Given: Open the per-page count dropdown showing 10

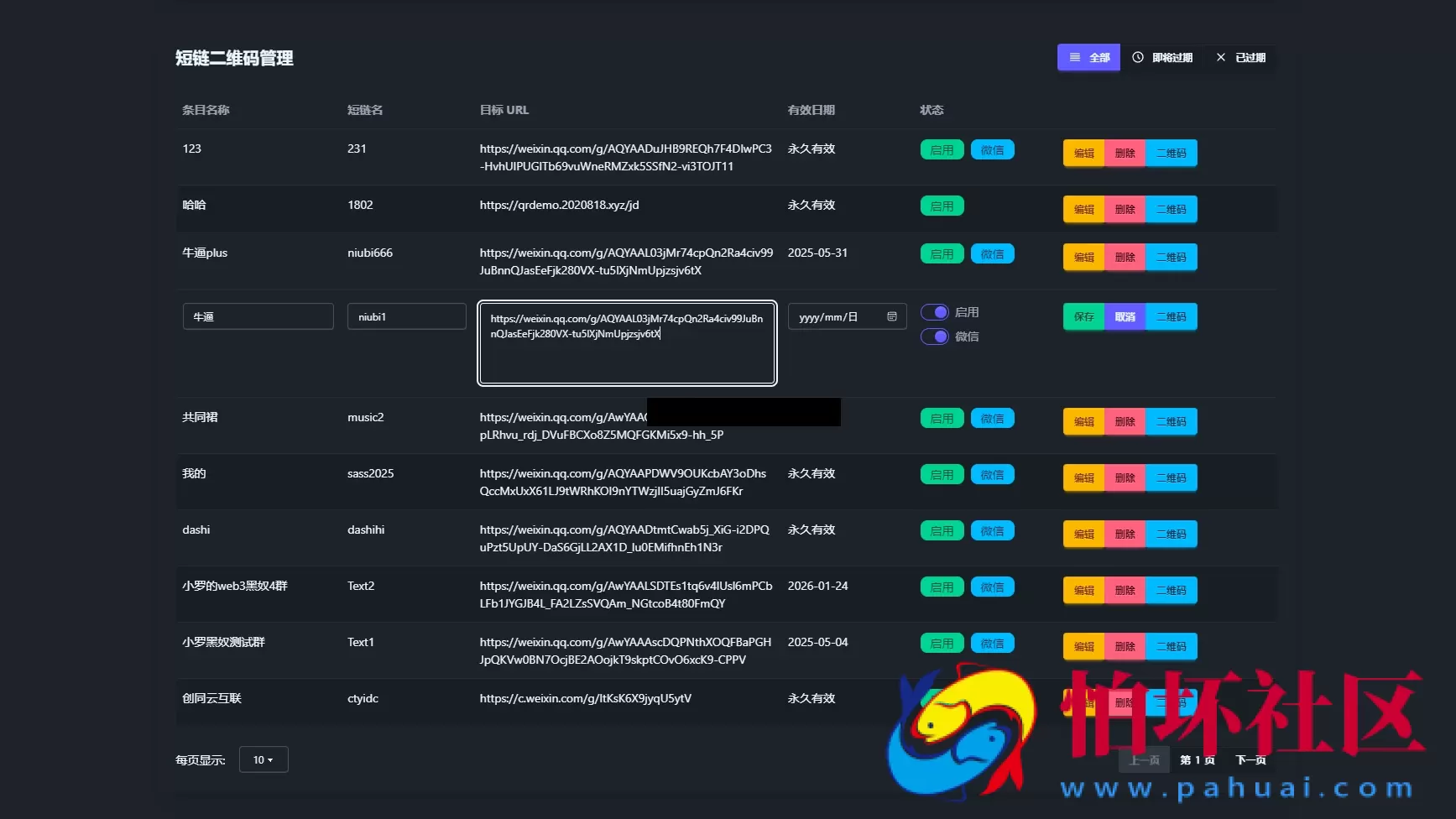Looking at the screenshot, I should (x=263, y=759).
